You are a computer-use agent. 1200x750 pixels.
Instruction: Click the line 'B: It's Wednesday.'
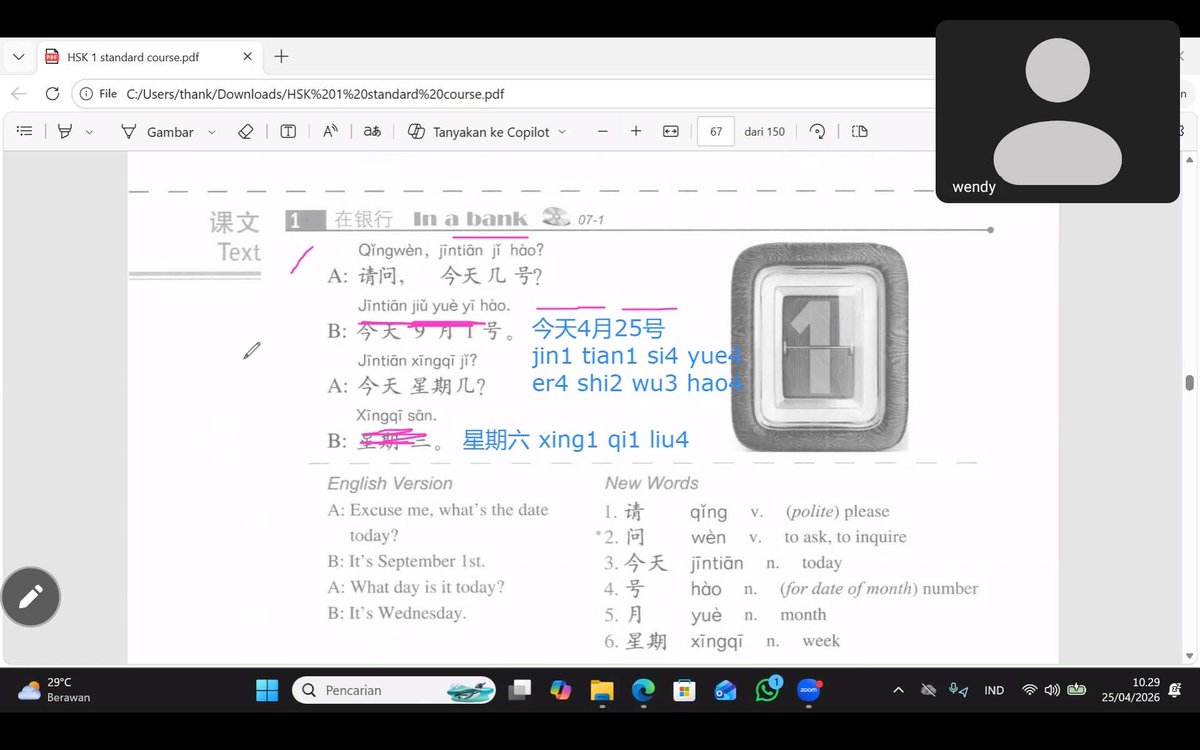coord(397,613)
